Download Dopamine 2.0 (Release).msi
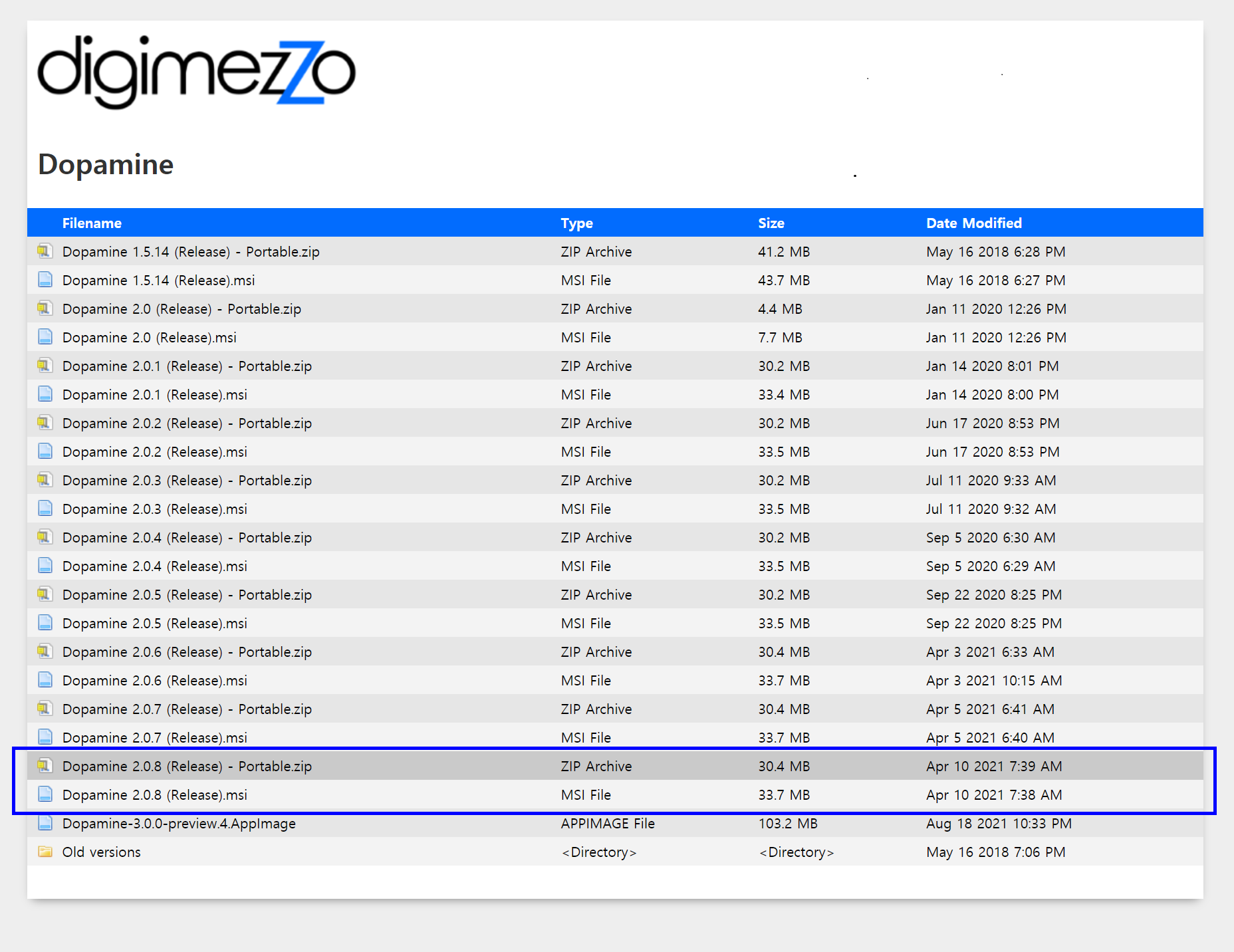Image resolution: width=1234 pixels, height=952 pixels. [149, 338]
